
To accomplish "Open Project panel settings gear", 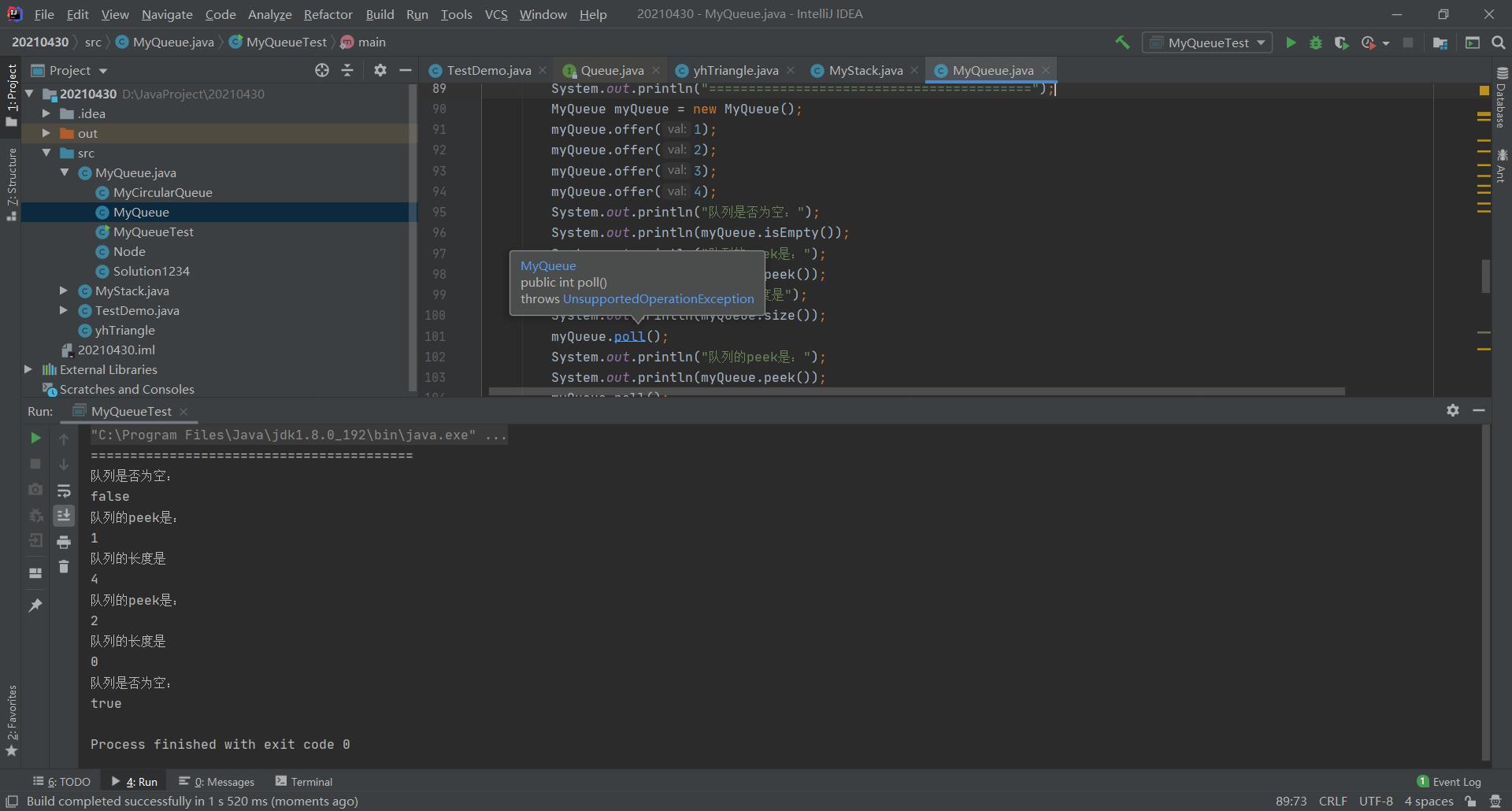I will [380, 70].
